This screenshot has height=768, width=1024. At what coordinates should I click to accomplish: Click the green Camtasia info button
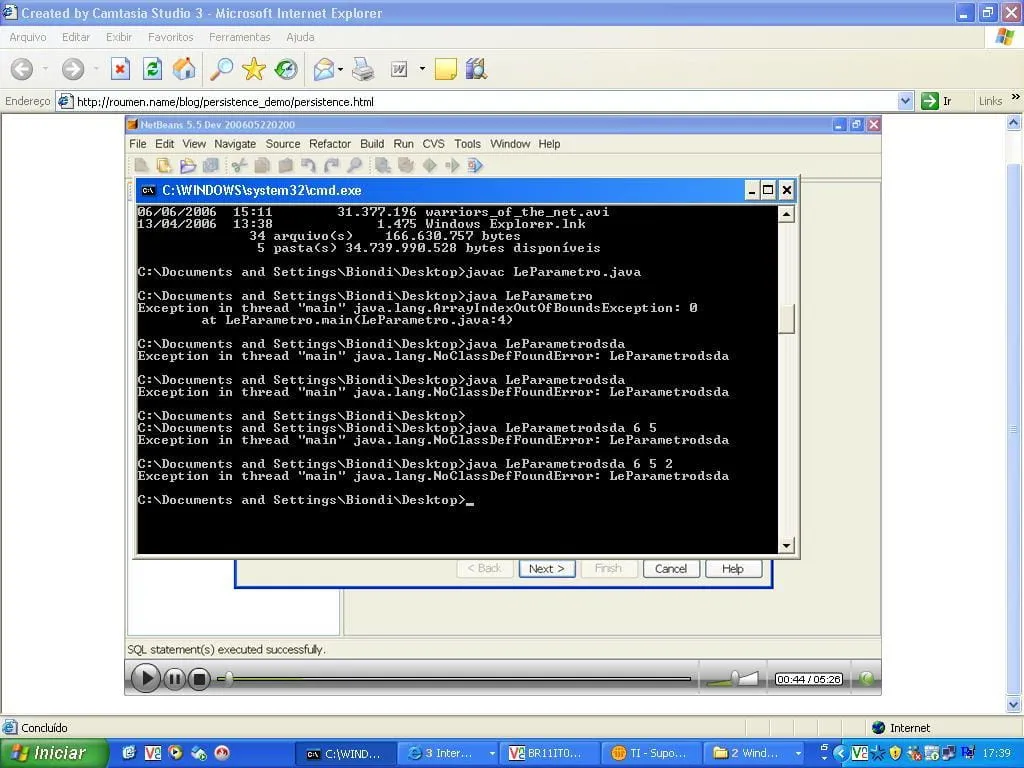click(x=867, y=679)
